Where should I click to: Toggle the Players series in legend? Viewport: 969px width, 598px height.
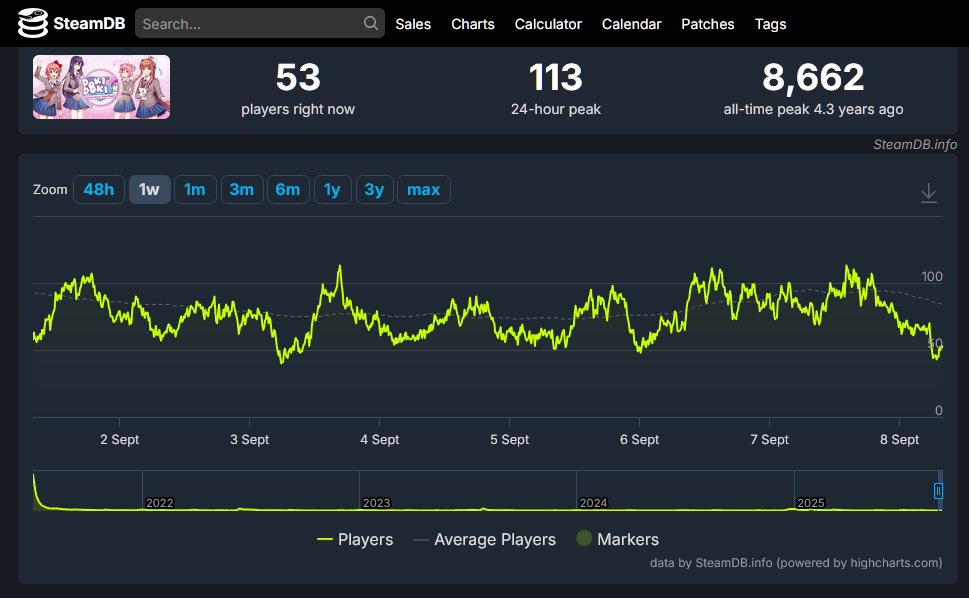click(355, 539)
